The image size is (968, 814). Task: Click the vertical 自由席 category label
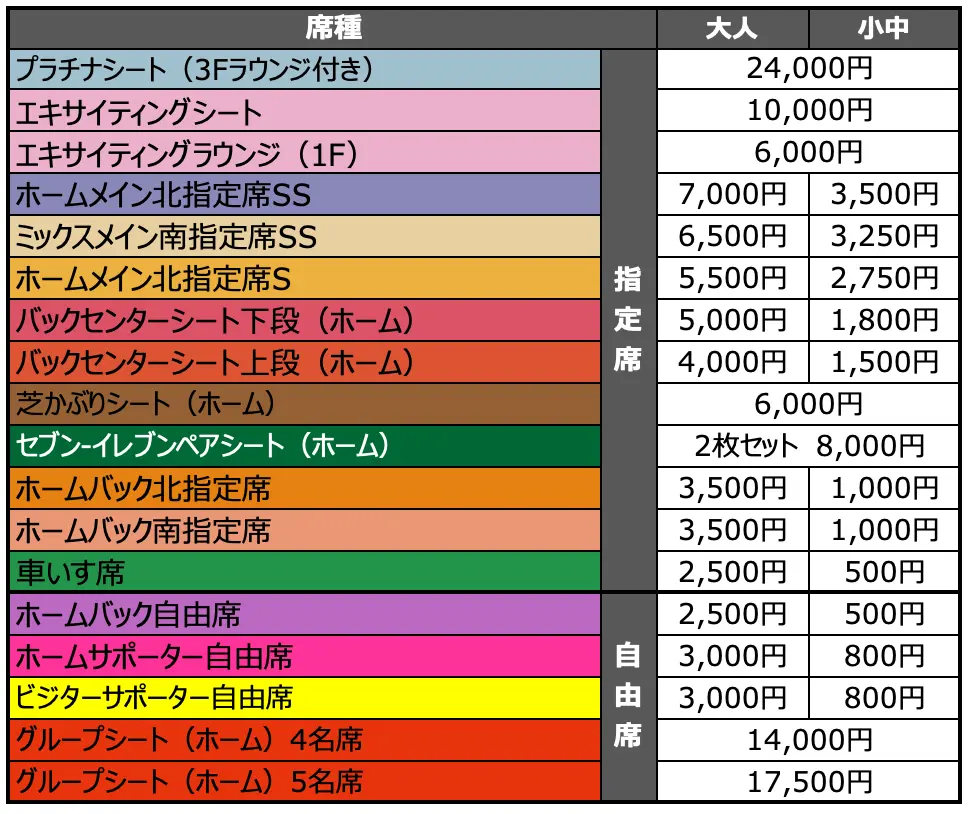pyautogui.click(x=628, y=696)
